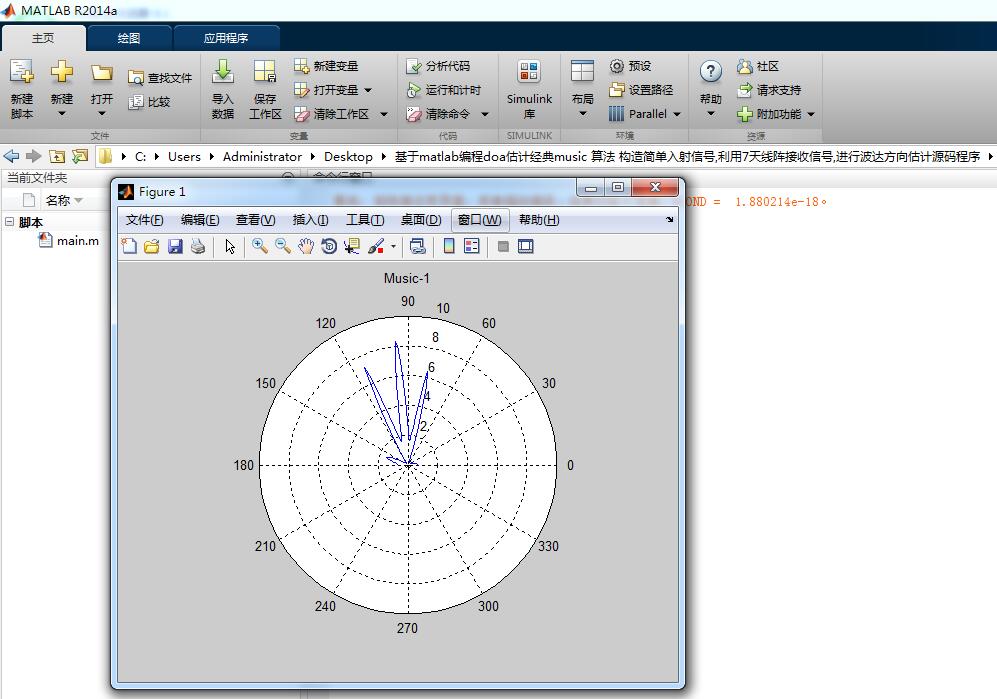
Task: Open the Edit menu in Figure 1
Action: point(200,220)
